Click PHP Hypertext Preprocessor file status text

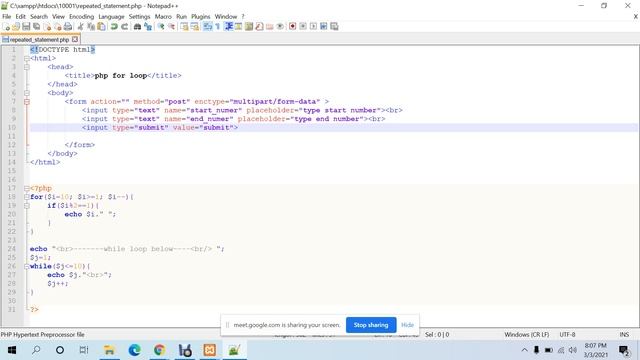tap(42, 335)
